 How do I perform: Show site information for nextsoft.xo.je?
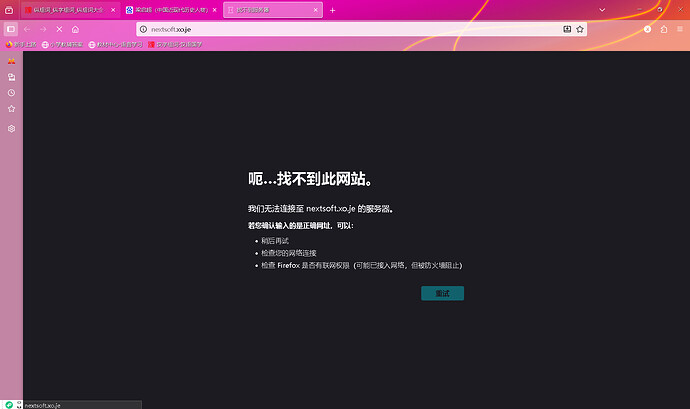click(x=143, y=29)
